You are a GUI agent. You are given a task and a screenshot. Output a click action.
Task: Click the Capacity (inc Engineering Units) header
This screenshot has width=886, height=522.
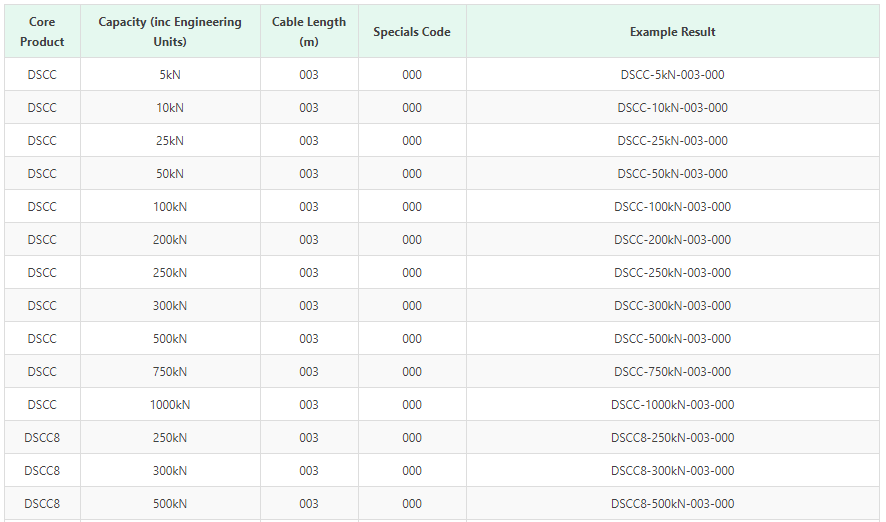tap(170, 32)
